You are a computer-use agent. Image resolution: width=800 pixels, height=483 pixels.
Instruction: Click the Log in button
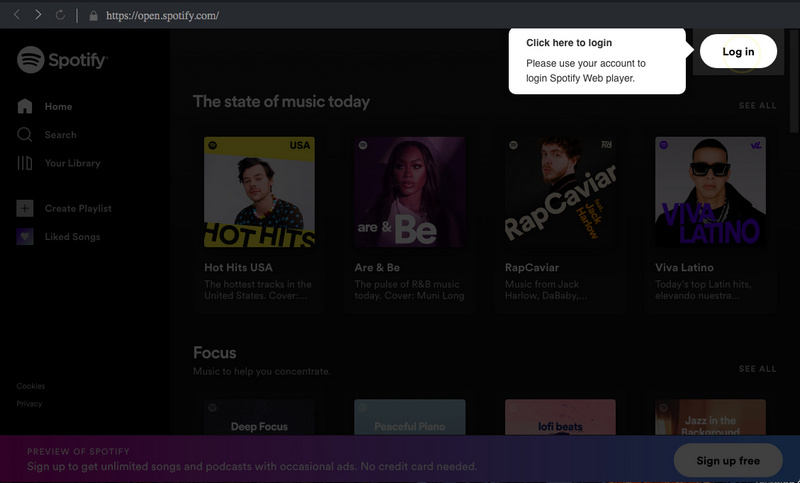[738, 52]
